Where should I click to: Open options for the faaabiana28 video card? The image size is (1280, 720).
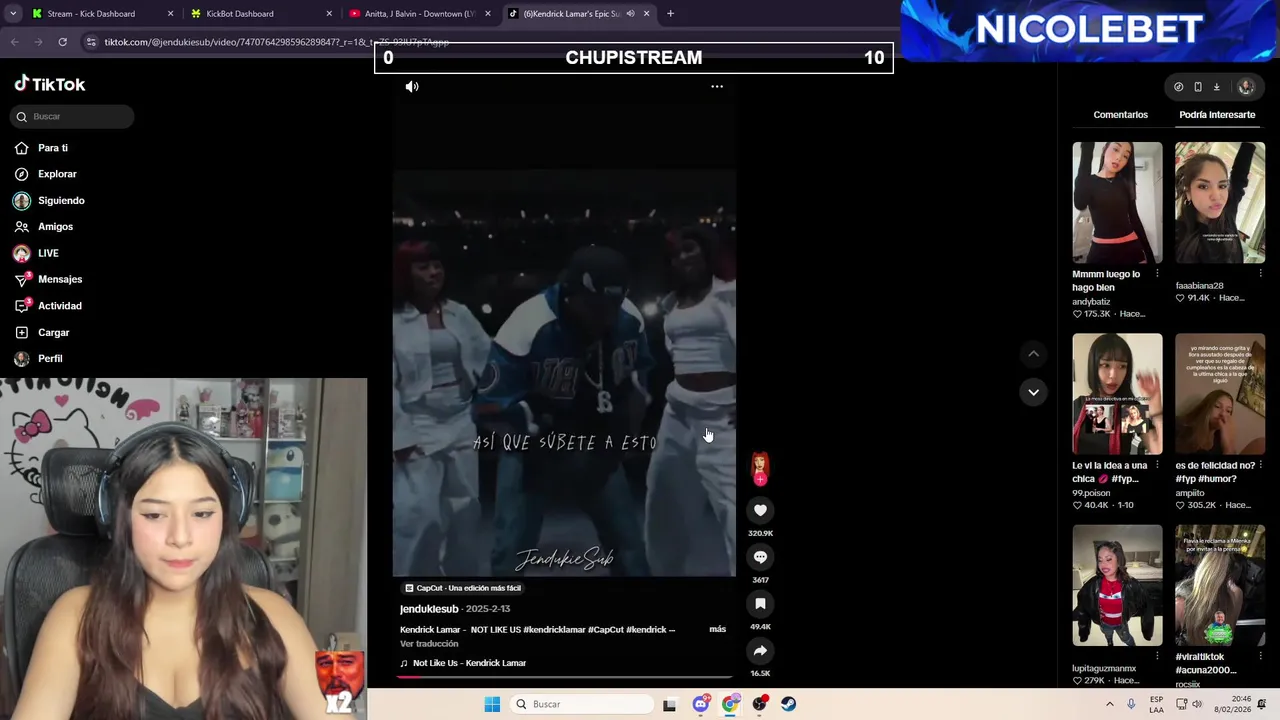click(1260, 274)
